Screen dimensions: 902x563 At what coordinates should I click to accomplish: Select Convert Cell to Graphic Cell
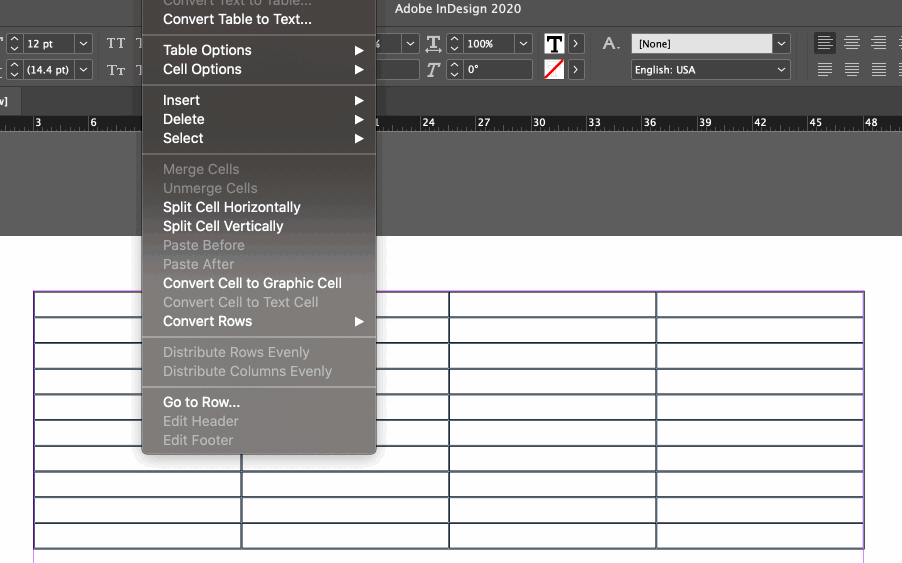252,283
